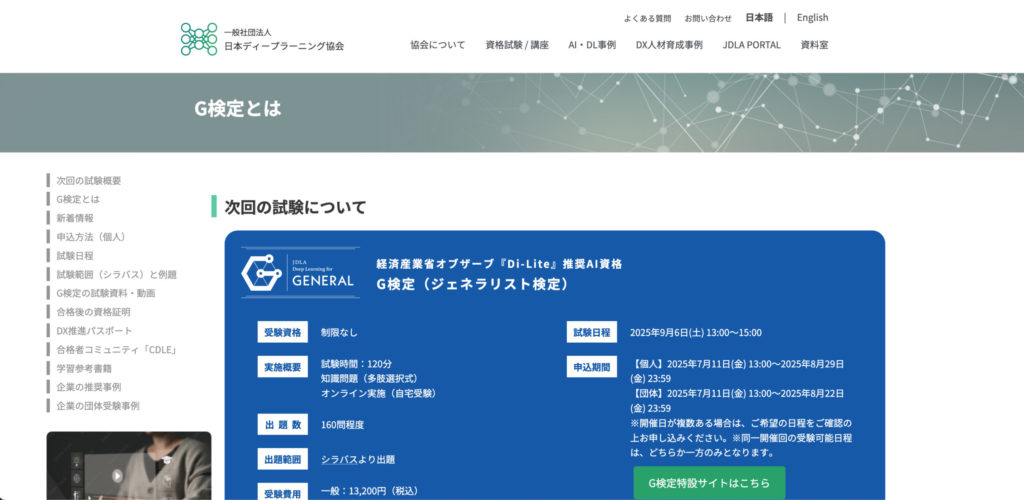Click the 試験日程 label in exam card
1024x500 pixels.
(592, 332)
